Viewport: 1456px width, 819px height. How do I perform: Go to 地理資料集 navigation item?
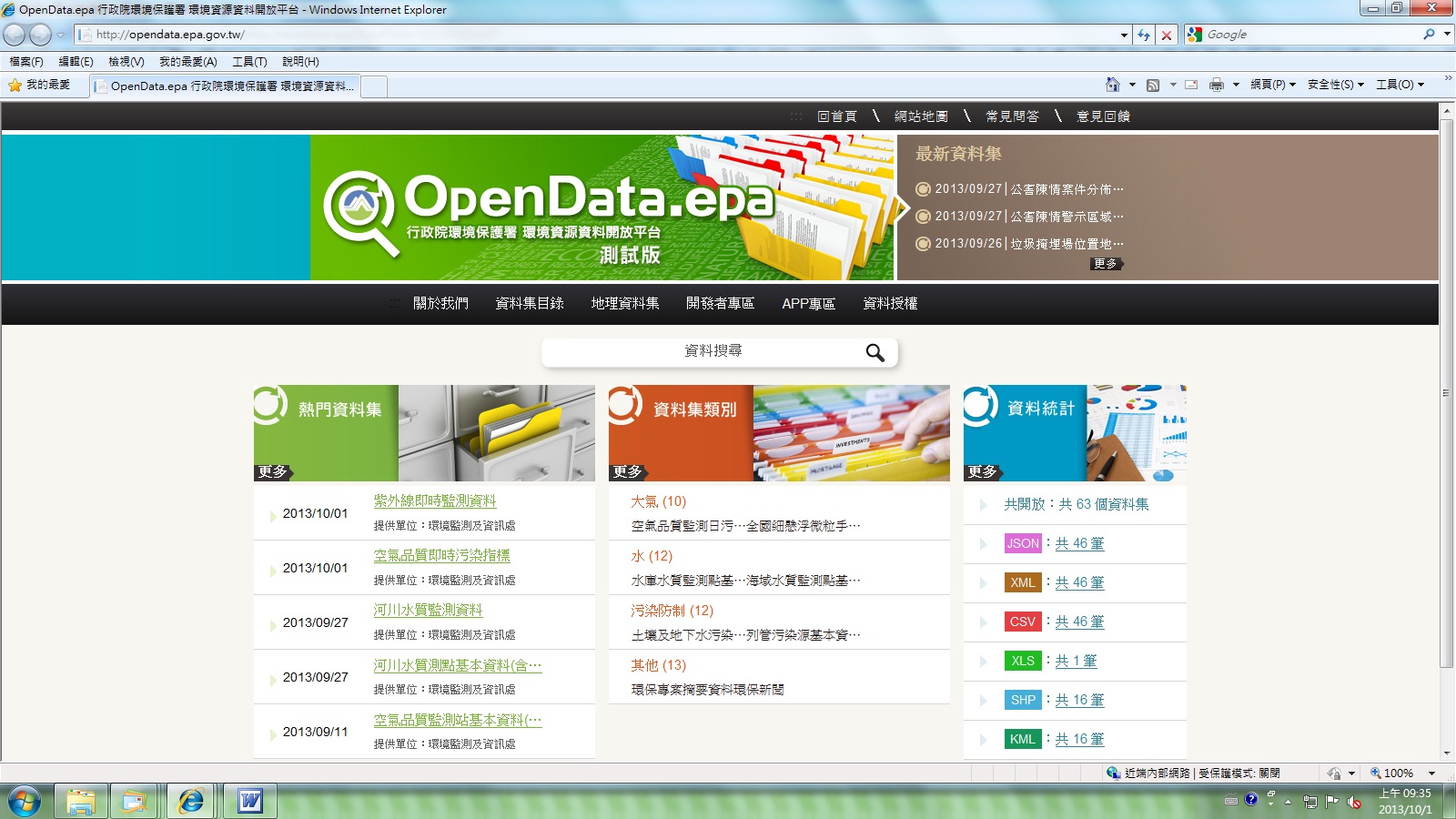click(625, 304)
